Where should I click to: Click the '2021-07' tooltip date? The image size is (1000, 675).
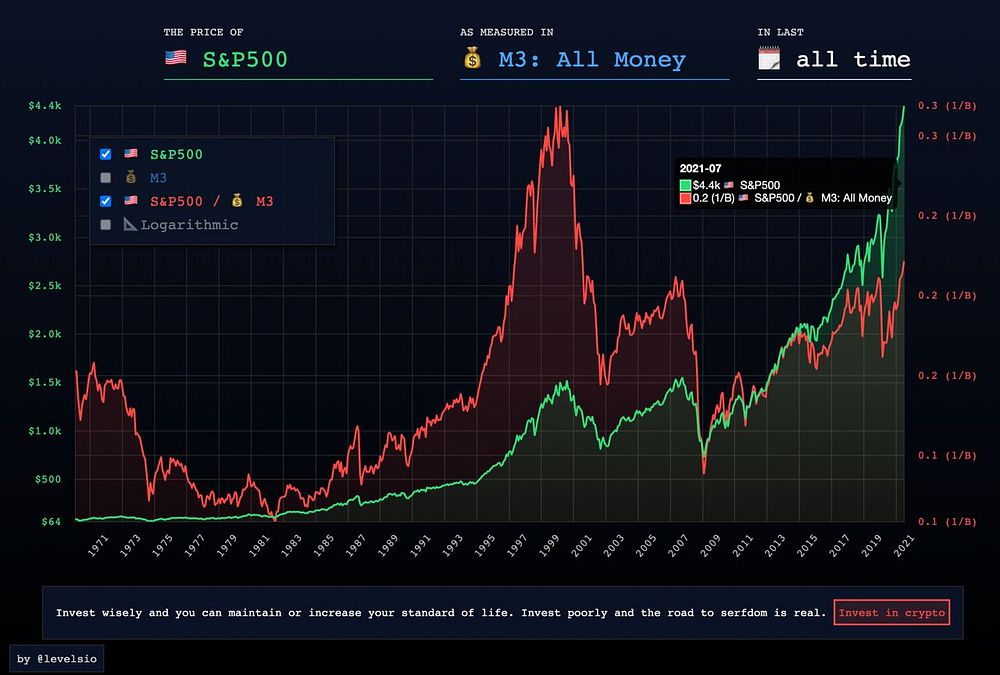[x=700, y=168]
